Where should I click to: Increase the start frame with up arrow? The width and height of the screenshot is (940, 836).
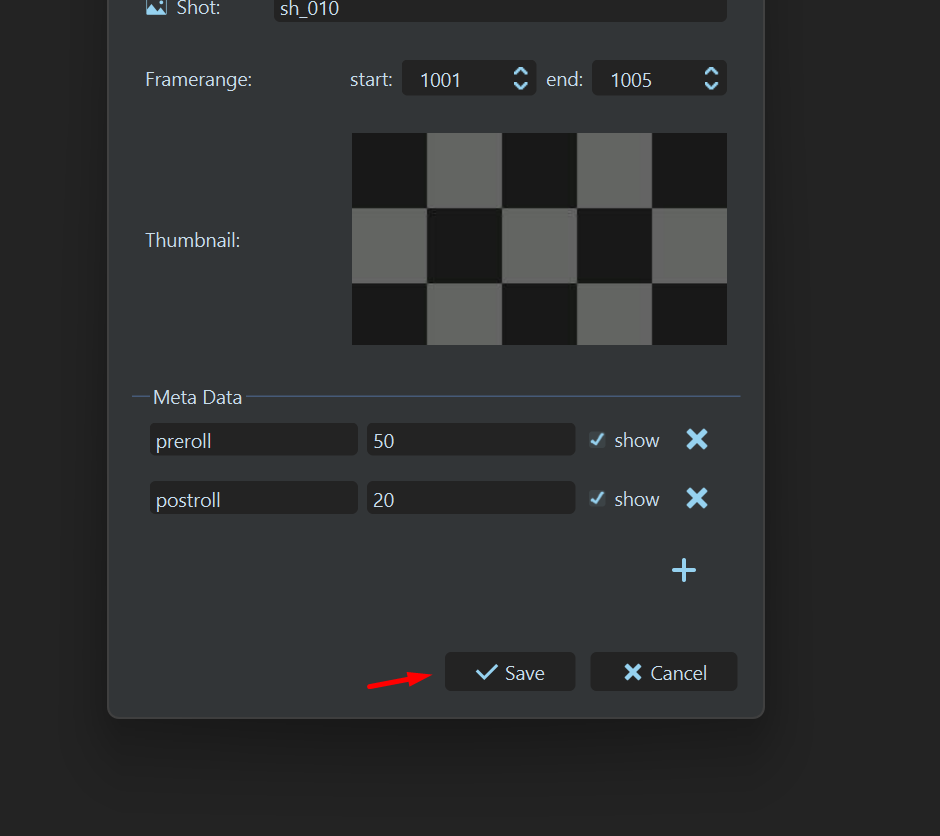(520, 72)
